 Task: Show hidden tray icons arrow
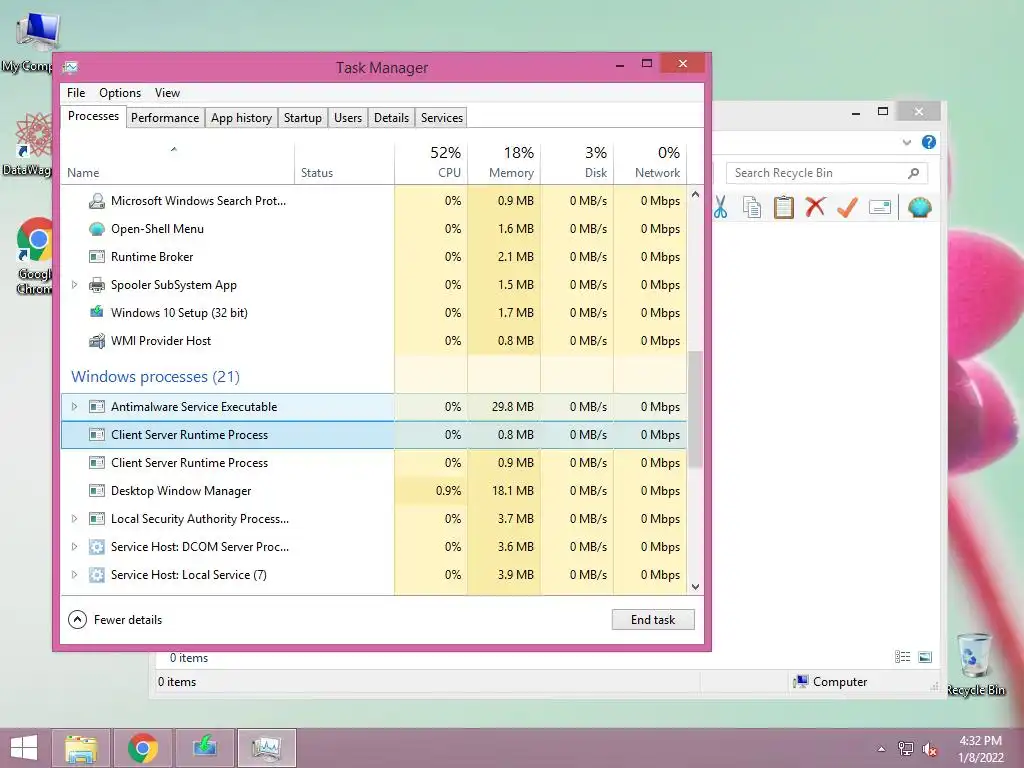[881, 749]
